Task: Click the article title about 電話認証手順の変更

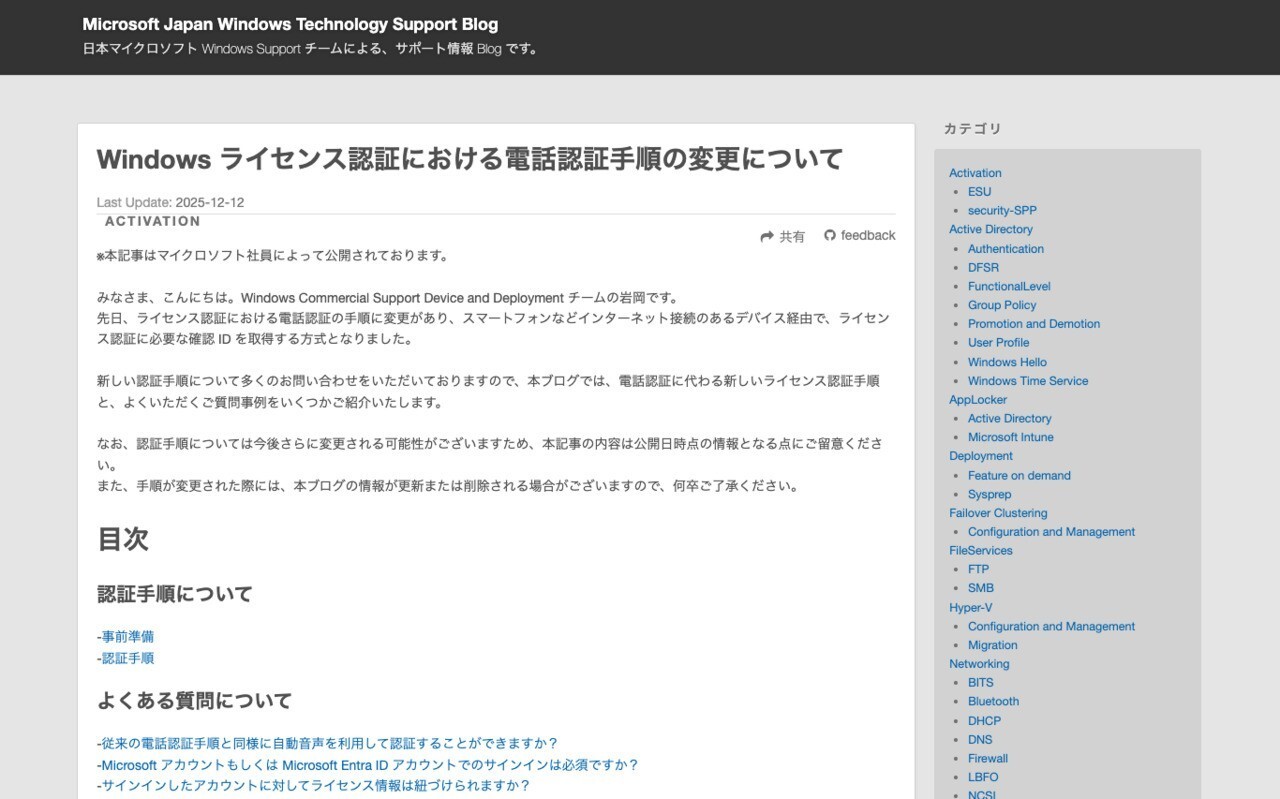Action: (x=470, y=159)
